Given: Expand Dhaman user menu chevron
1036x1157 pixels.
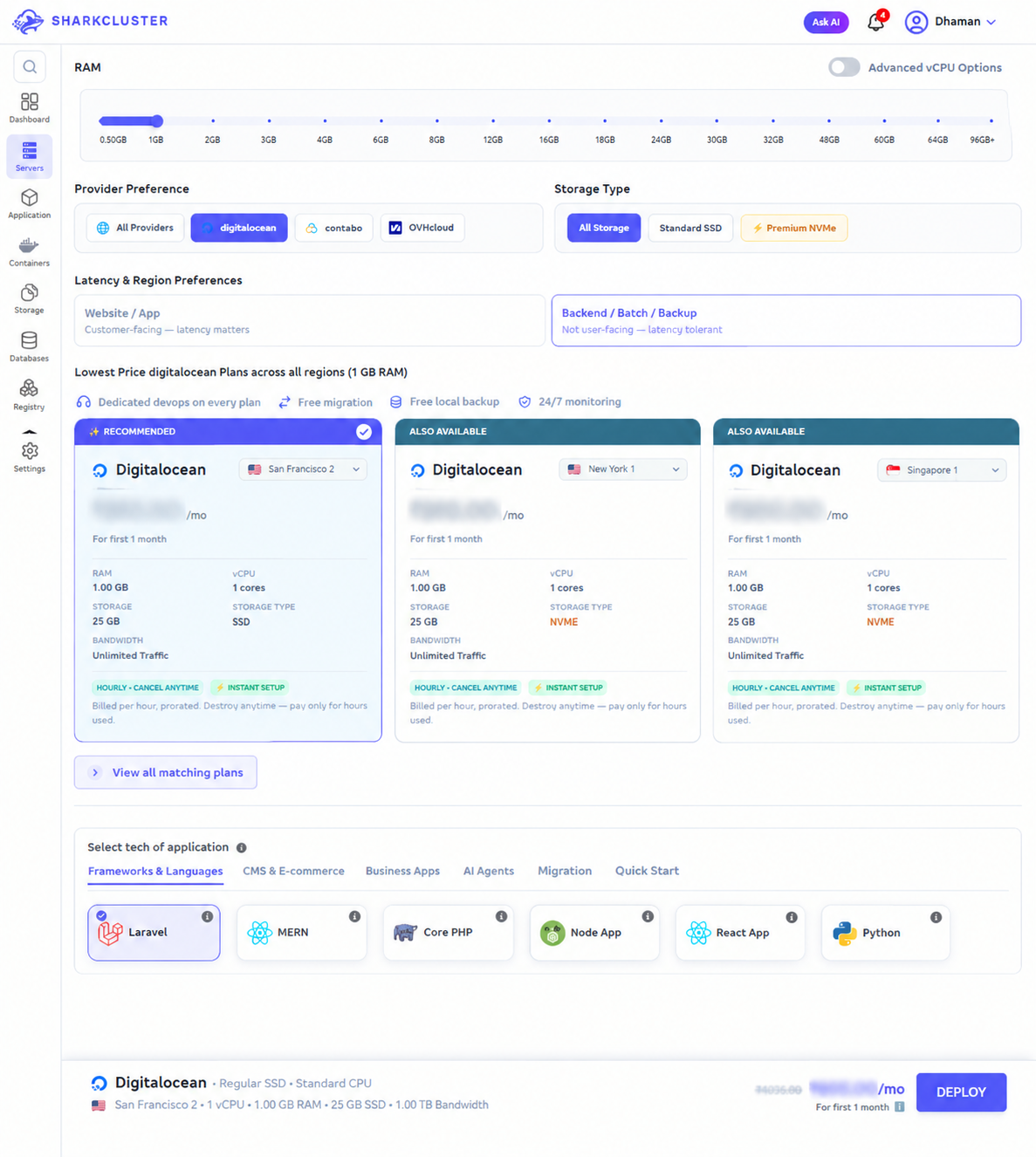Looking at the screenshot, I should (991, 23).
